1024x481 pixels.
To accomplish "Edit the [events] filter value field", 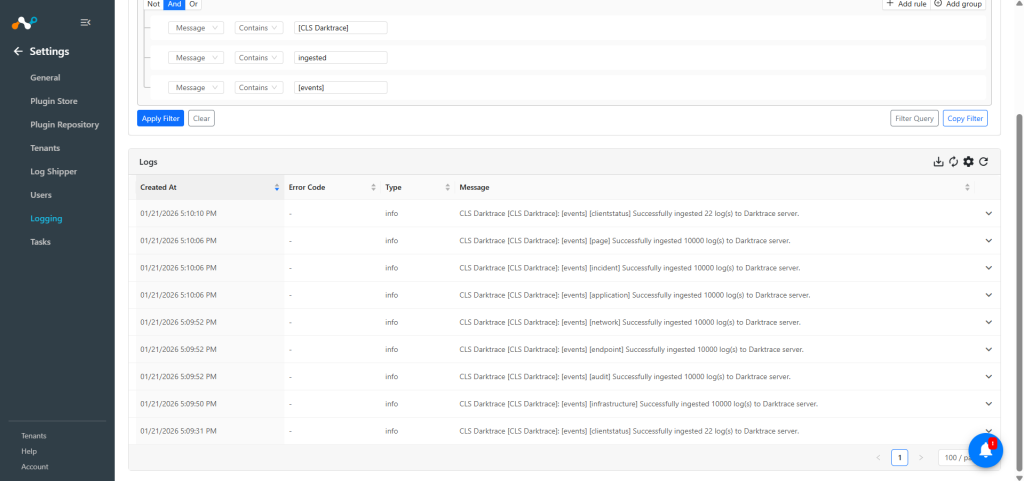I will tap(340, 87).
